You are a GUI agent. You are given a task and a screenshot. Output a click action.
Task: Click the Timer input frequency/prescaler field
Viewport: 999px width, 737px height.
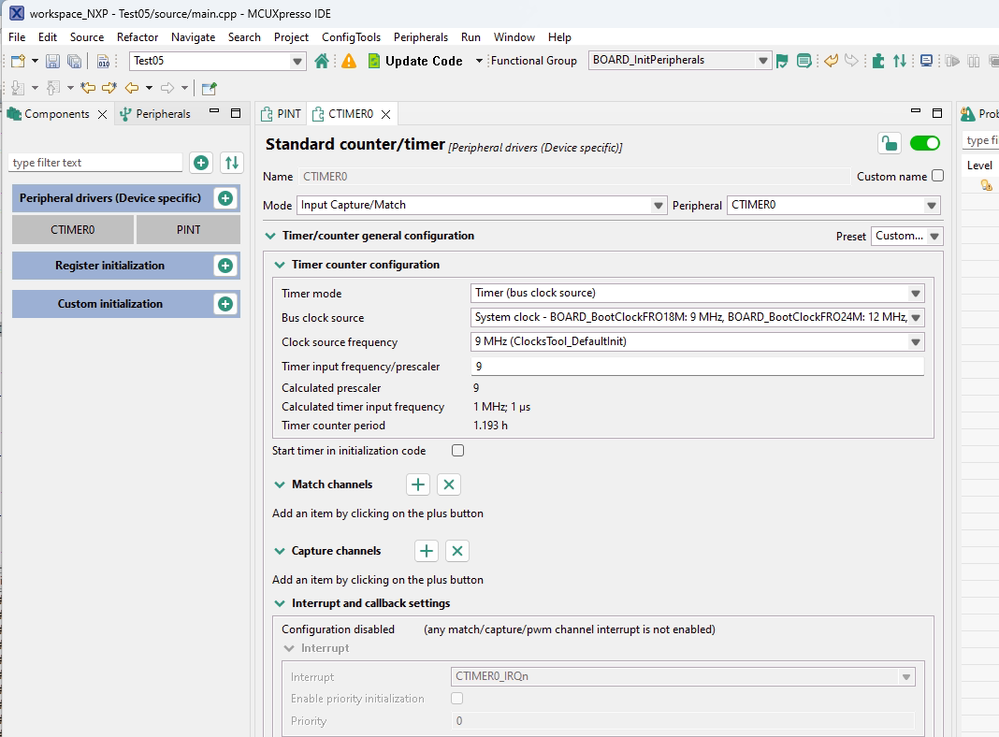tap(697, 366)
